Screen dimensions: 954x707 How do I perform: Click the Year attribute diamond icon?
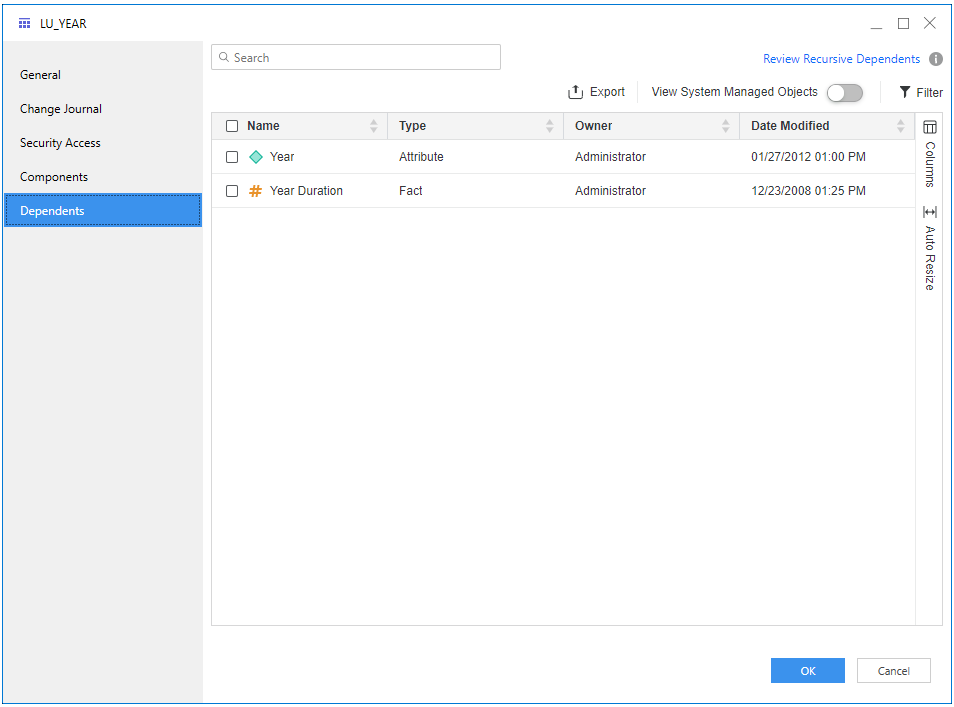(256, 157)
